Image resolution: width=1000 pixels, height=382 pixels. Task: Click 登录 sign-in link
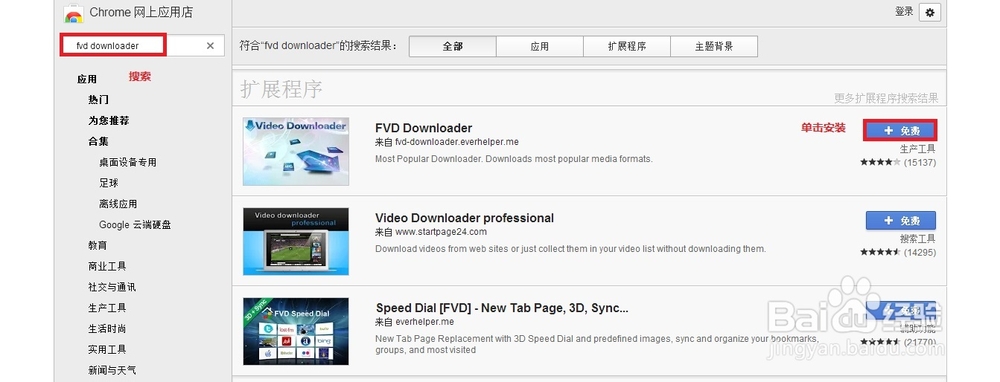(904, 11)
